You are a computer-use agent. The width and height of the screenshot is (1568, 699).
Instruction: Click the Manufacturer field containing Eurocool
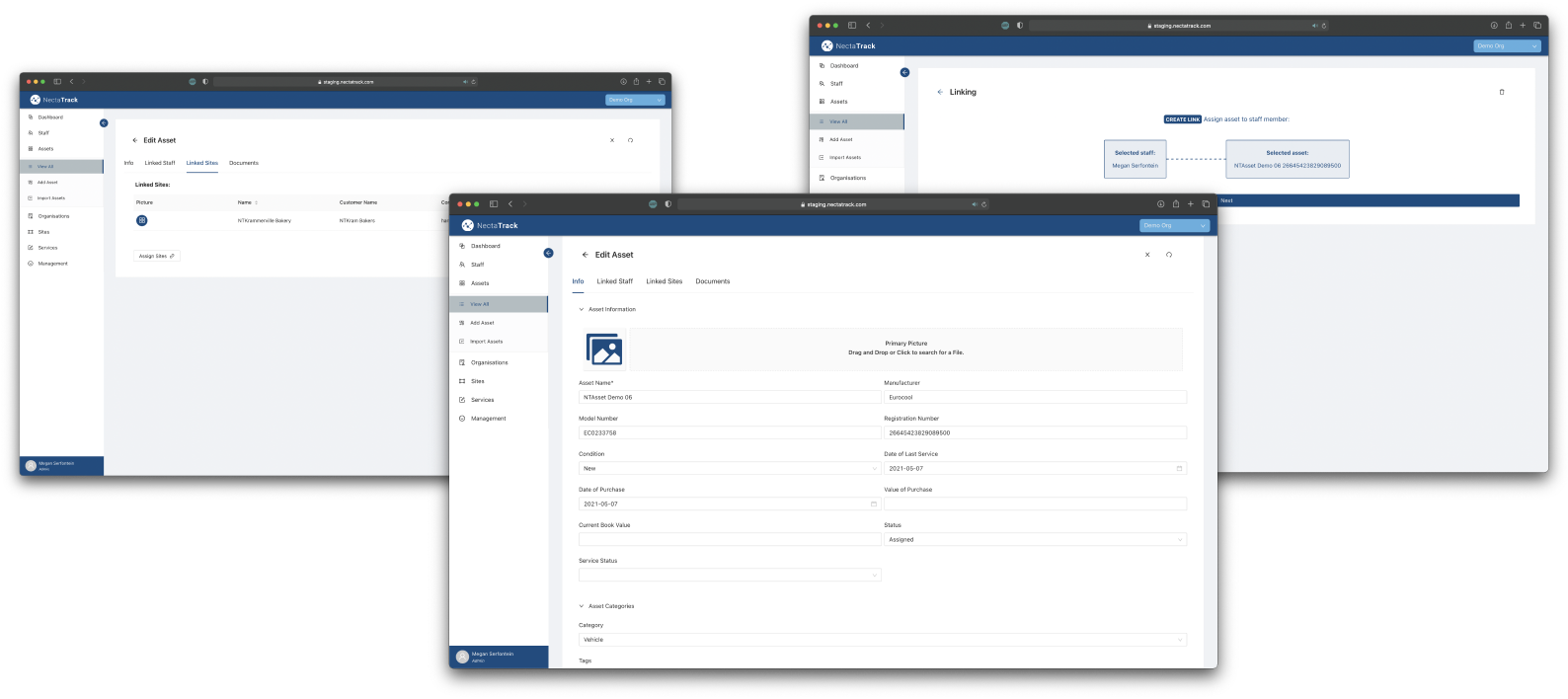click(1034, 397)
